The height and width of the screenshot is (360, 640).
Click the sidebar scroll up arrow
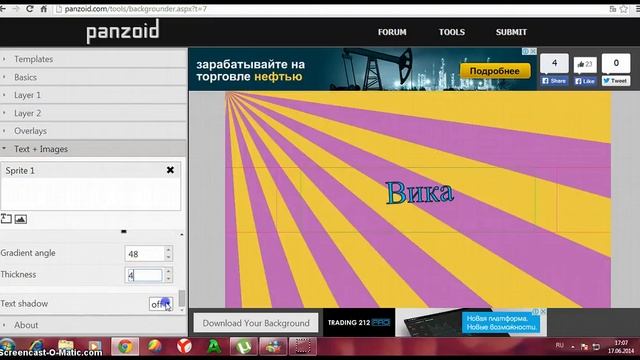(x=182, y=235)
